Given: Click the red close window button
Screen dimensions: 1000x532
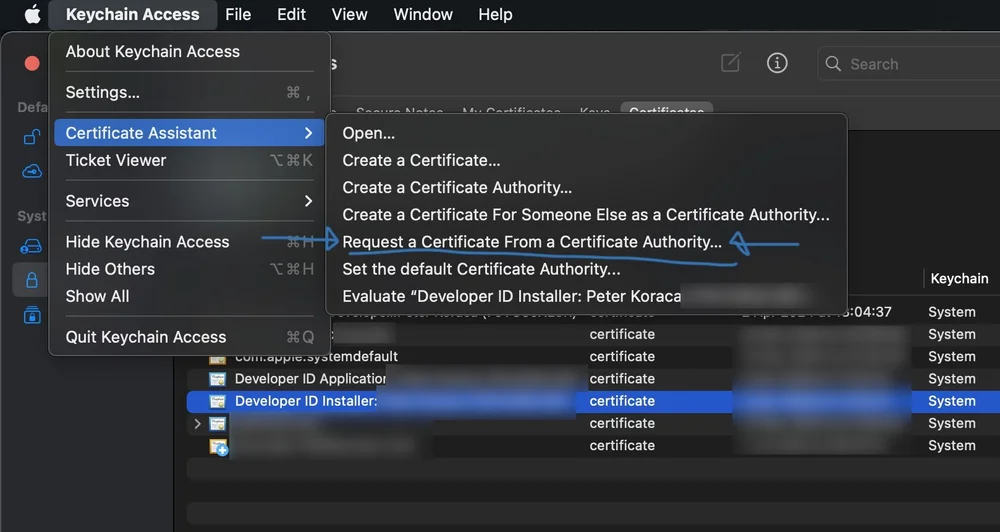Looking at the screenshot, I should click(x=32, y=63).
